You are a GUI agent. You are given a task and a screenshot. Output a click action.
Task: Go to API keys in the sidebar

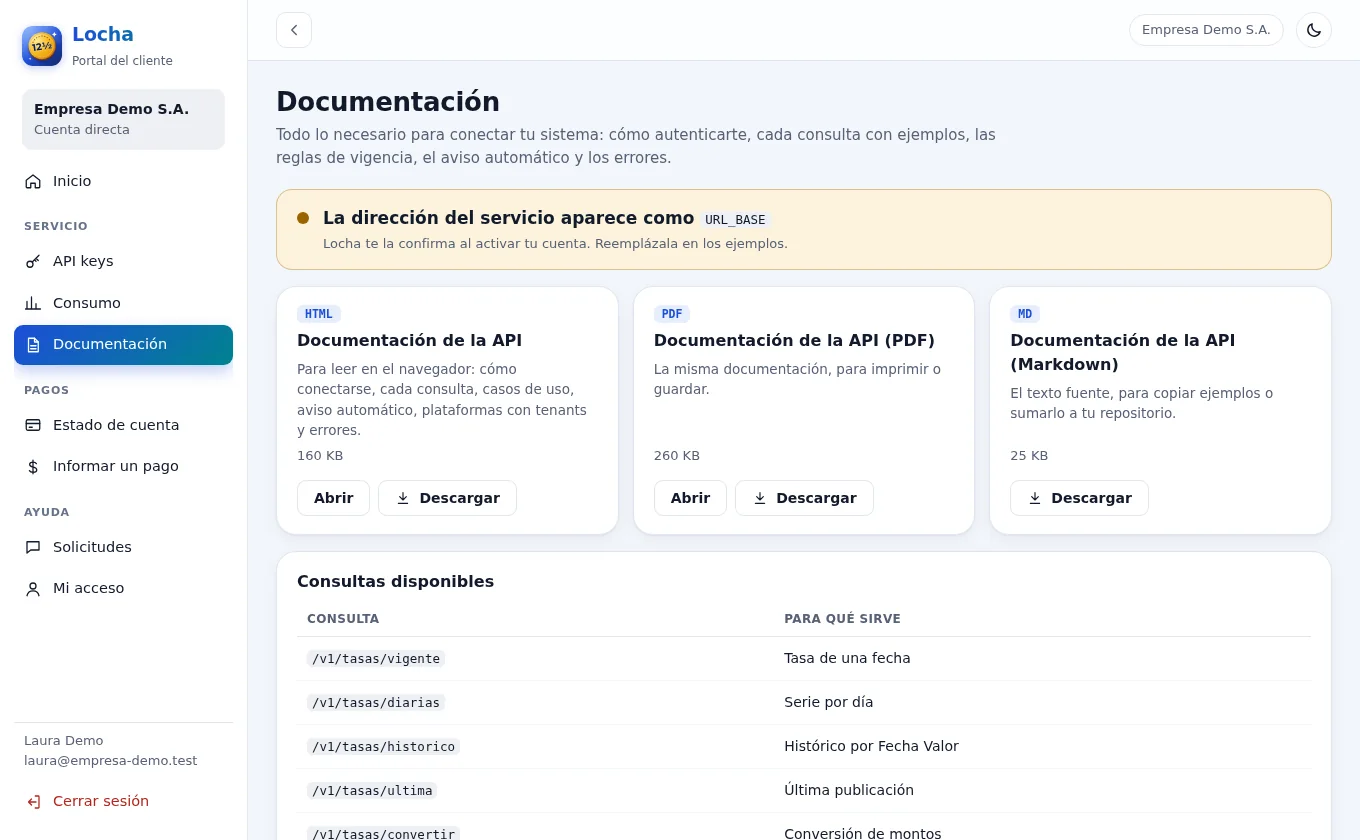click(x=123, y=261)
